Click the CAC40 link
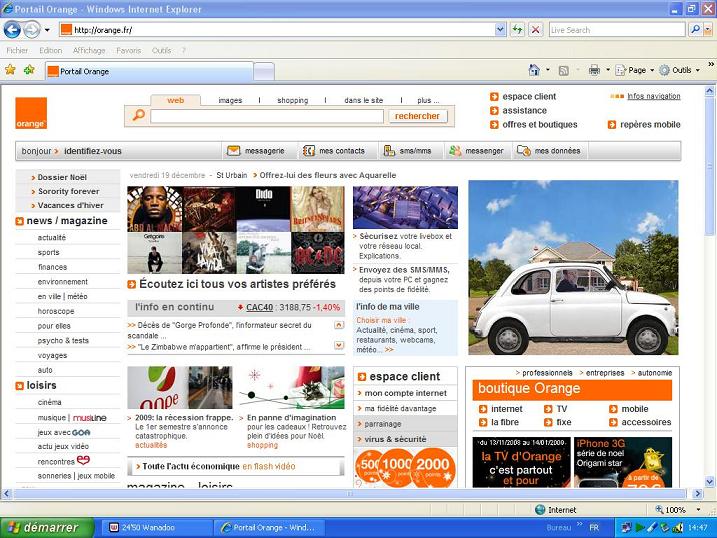Screen dimensions: 717x538 tap(259, 307)
